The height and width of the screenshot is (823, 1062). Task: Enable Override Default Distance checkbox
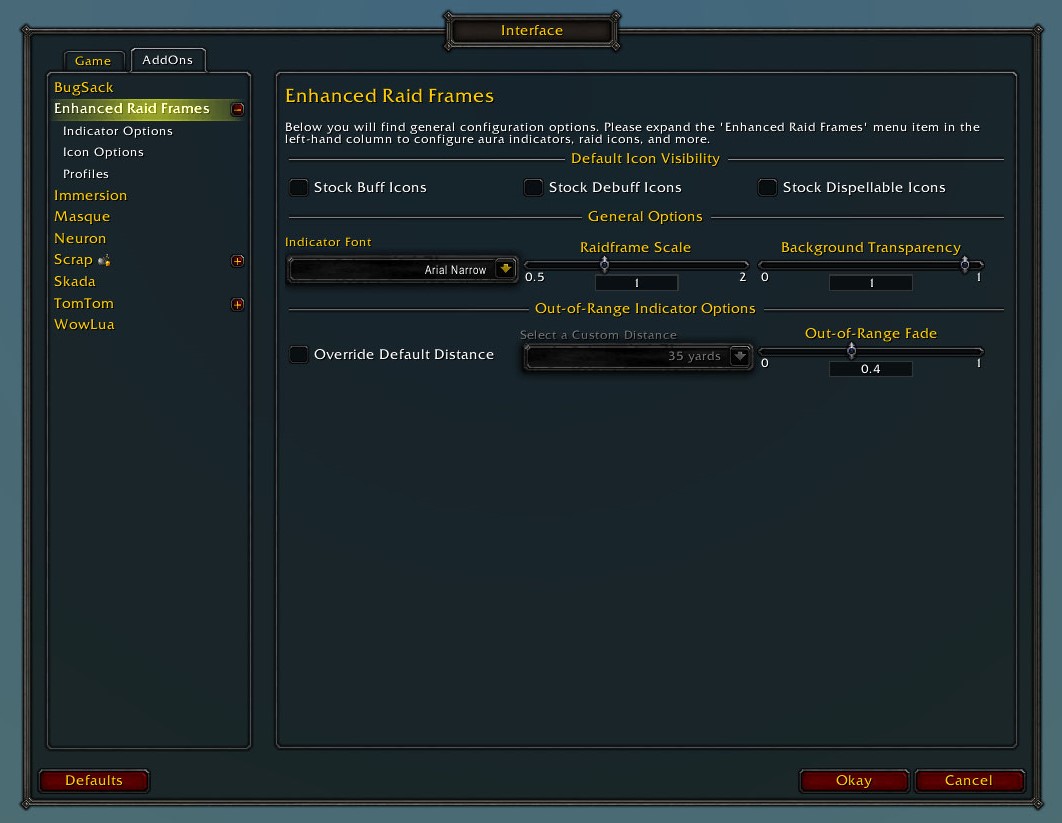pyautogui.click(x=299, y=354)
